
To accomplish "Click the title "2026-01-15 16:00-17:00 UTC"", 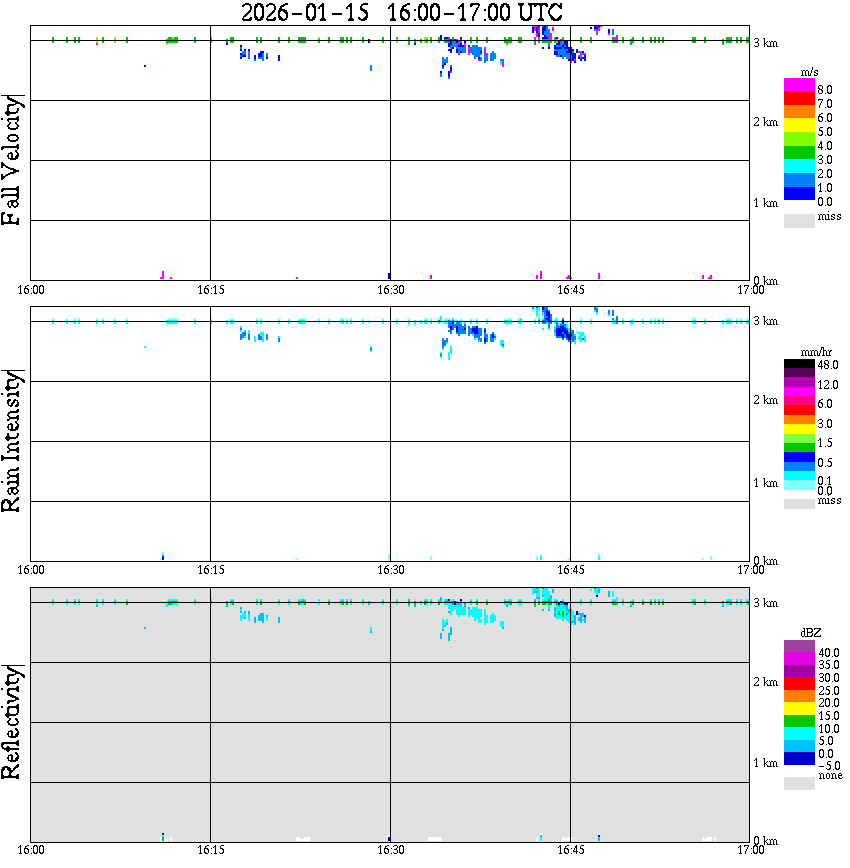I will coord(401,12).
